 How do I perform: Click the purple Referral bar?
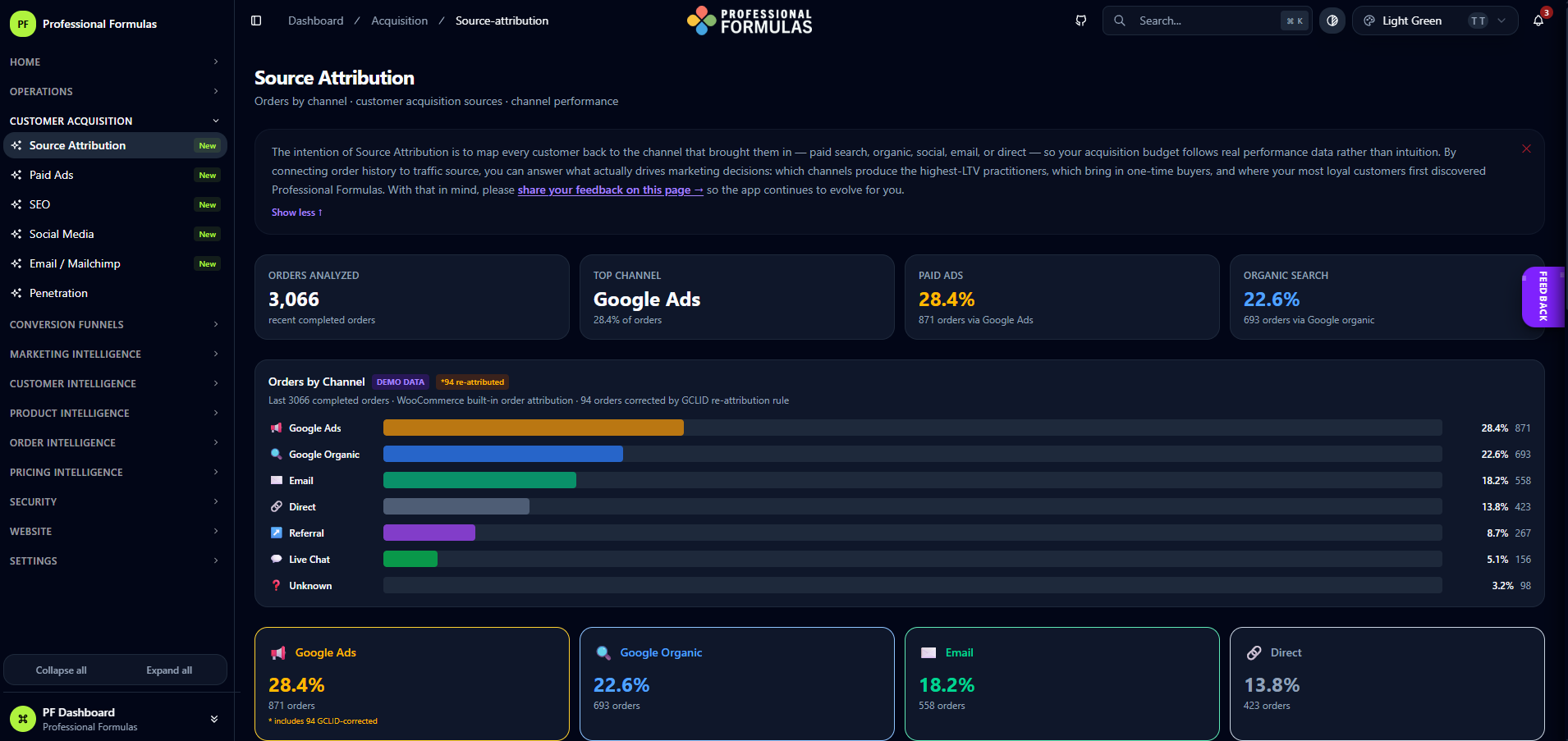[x=429, y=533]
